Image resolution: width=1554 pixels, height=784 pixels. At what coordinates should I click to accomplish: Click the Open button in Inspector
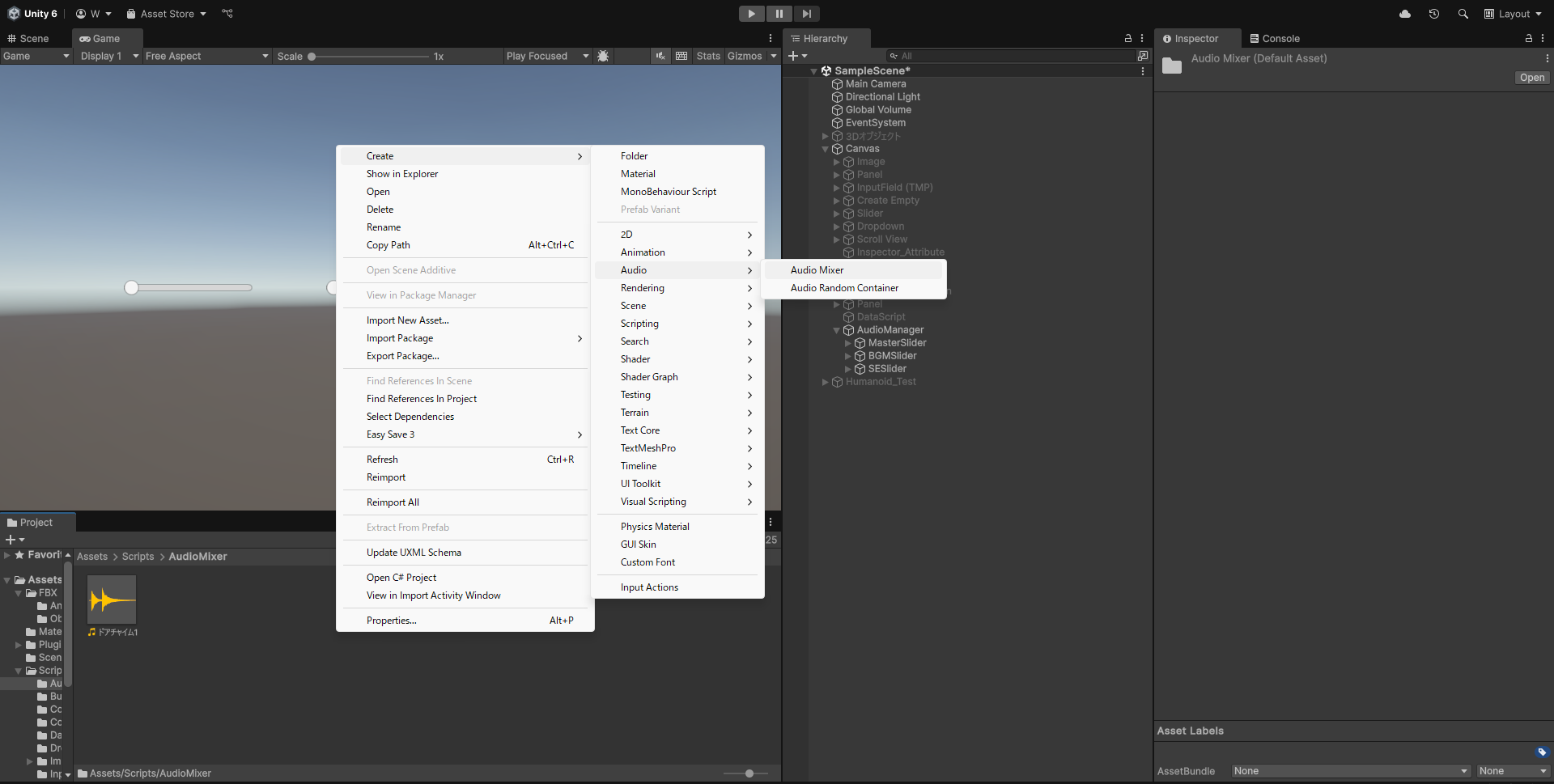point(1531,78)
